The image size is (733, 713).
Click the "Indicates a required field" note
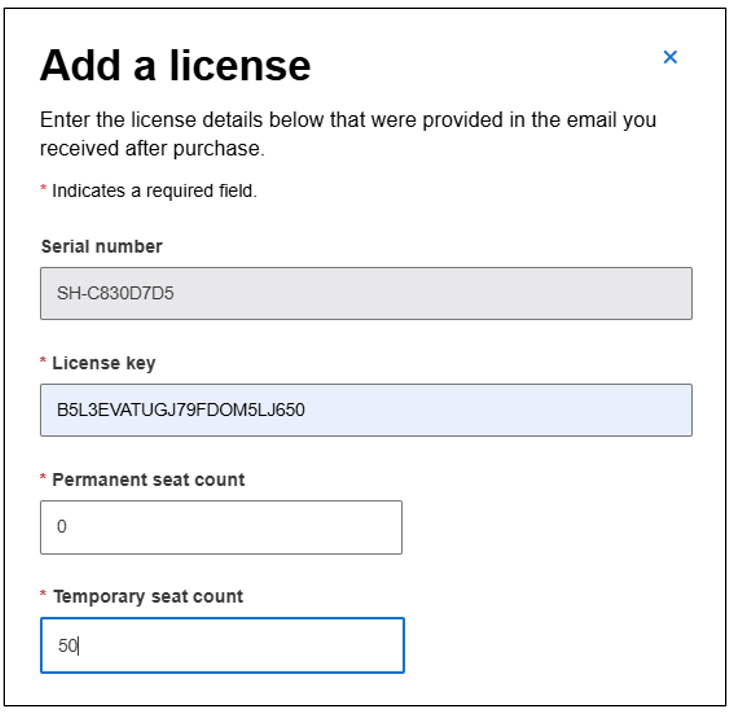point(154,190)
